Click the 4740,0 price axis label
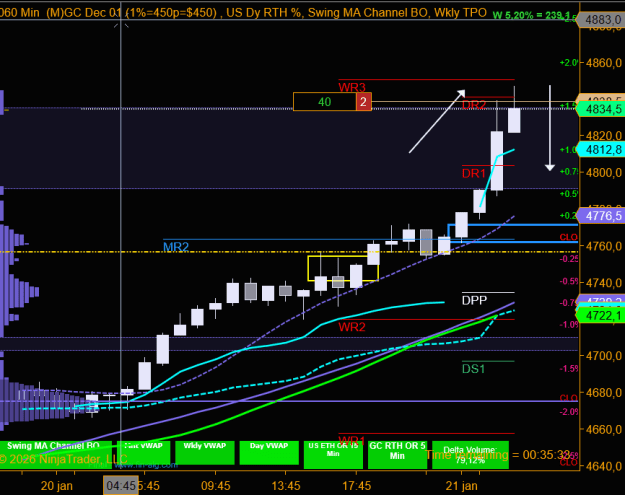The height and width of the screenshot is (495, 625). [604, 283]
